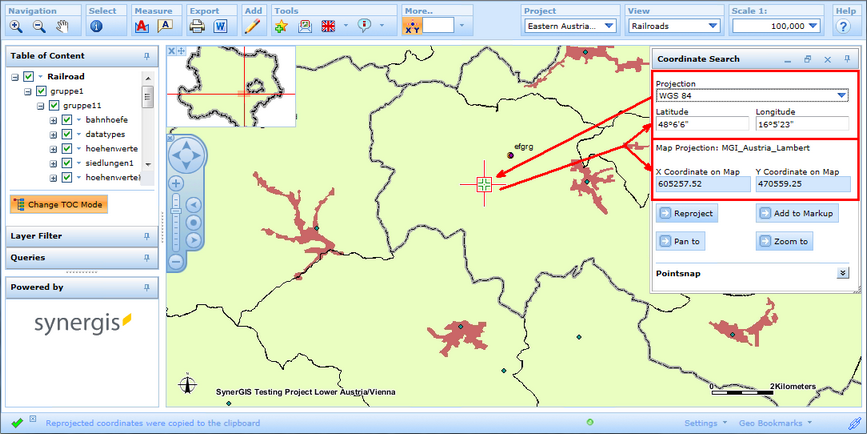
Task: Pin the Layer Filter panel
Action: pyautogui.click(x=147, y=236)
